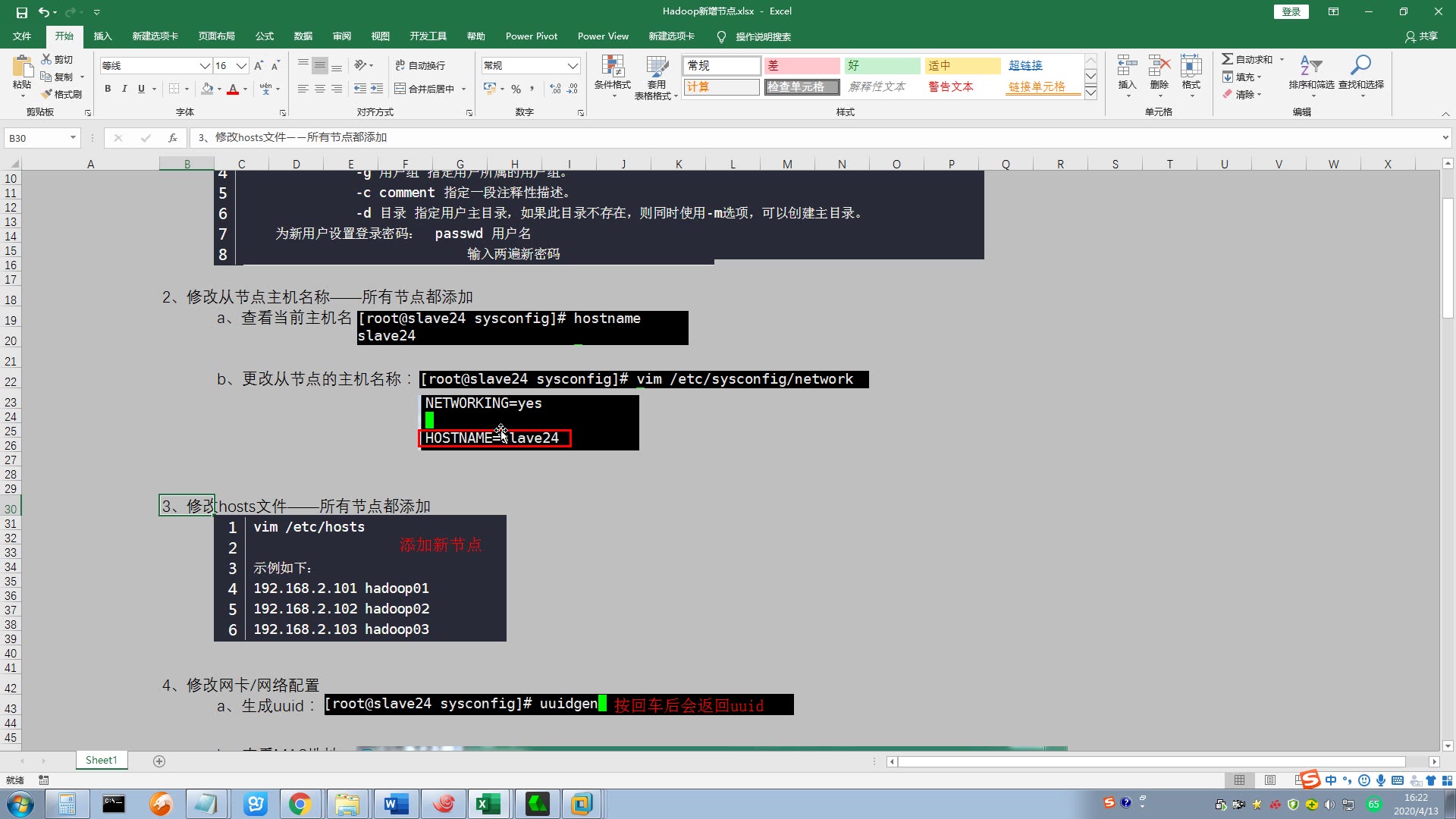1456x819 pixels.
Task: Click the 共享 (Share) button
Action: coord(1422,36)
